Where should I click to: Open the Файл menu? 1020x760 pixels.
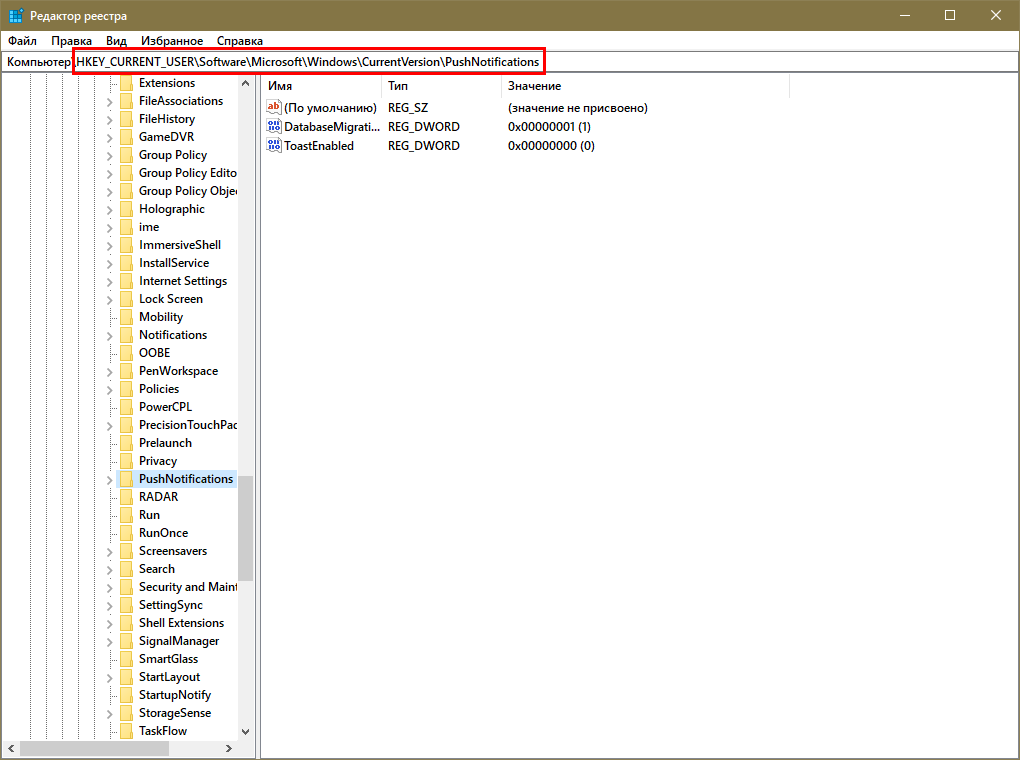point(22,41)
